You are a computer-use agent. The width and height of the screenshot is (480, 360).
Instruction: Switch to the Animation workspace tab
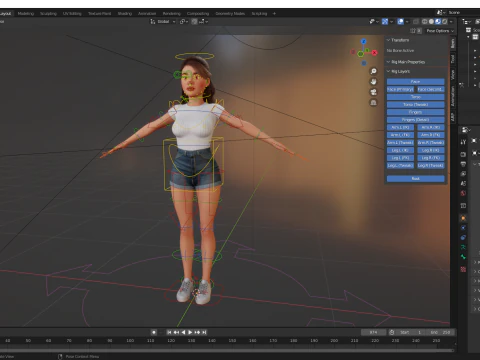click(x=147, y=14)
